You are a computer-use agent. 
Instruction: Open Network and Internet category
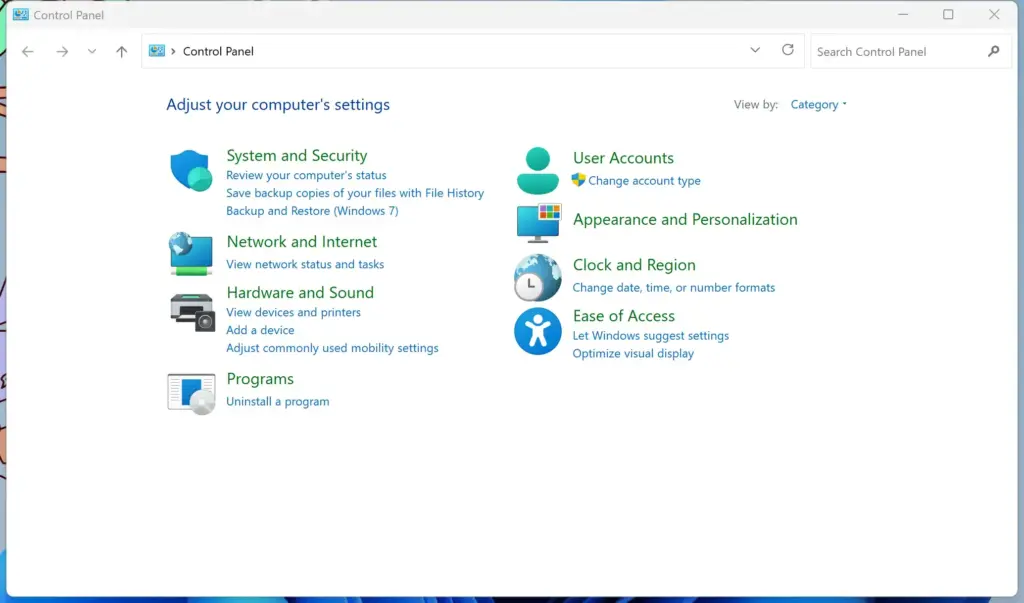[302, 242]
